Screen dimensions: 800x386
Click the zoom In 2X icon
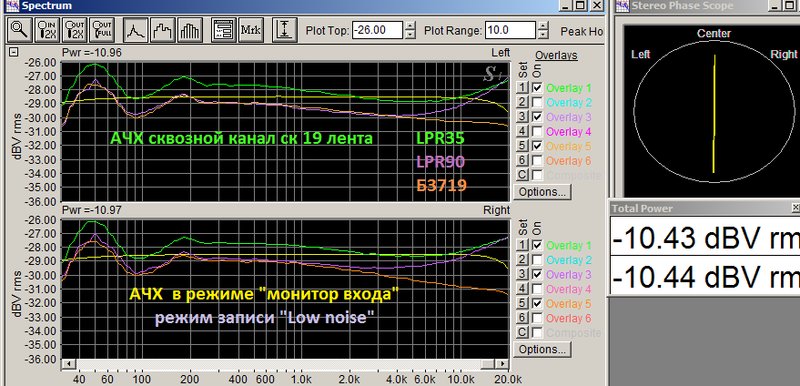pyautogui.click(x=48, y=30)
